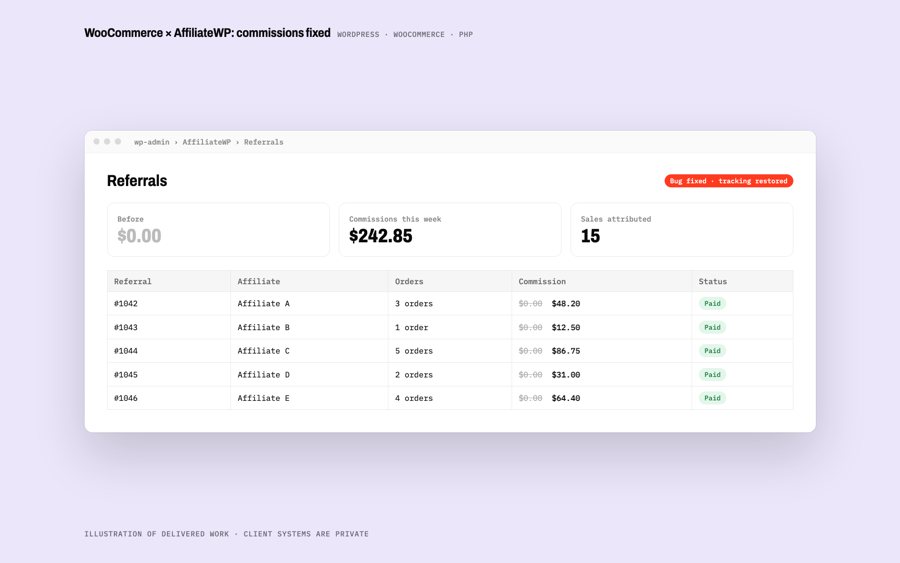The height and width of the screenshot is (563, 900).
Task: Click the Before $0.00 card
Action: pos(218,230)
